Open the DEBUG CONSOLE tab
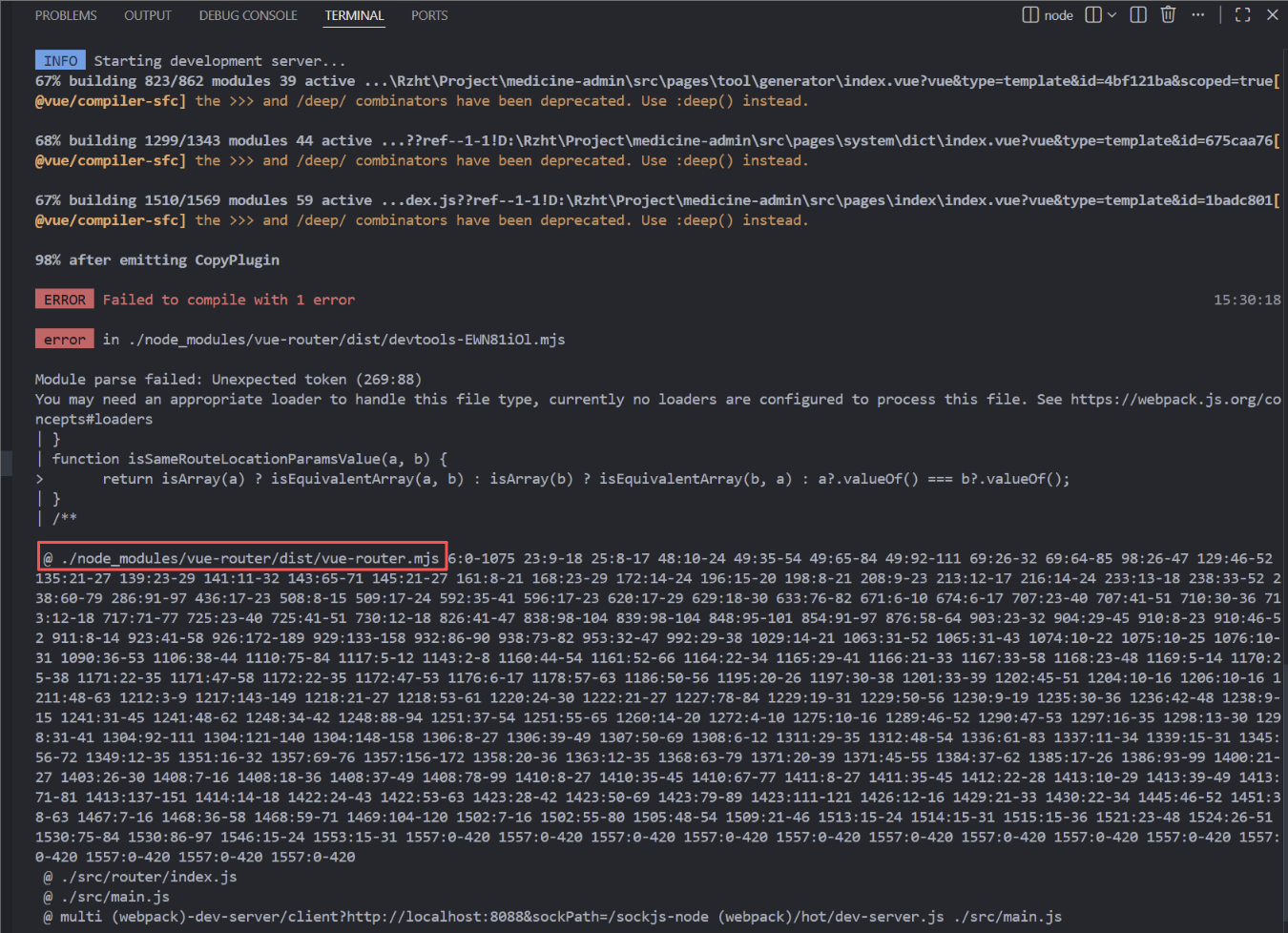The height and width of the screenshot is (933, 1288). click(248, 15)
